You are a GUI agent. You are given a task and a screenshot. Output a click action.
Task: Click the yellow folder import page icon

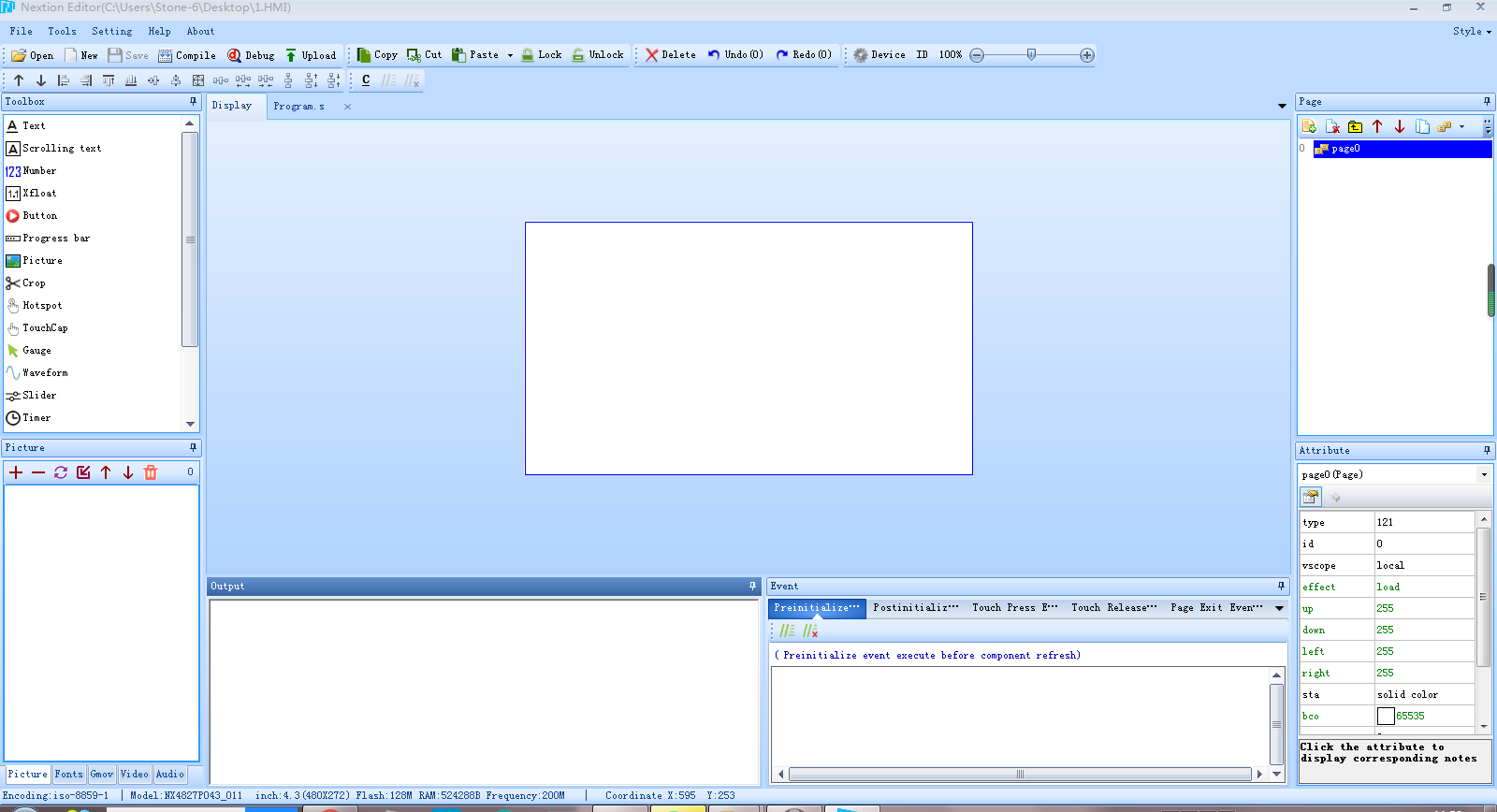1355,126
